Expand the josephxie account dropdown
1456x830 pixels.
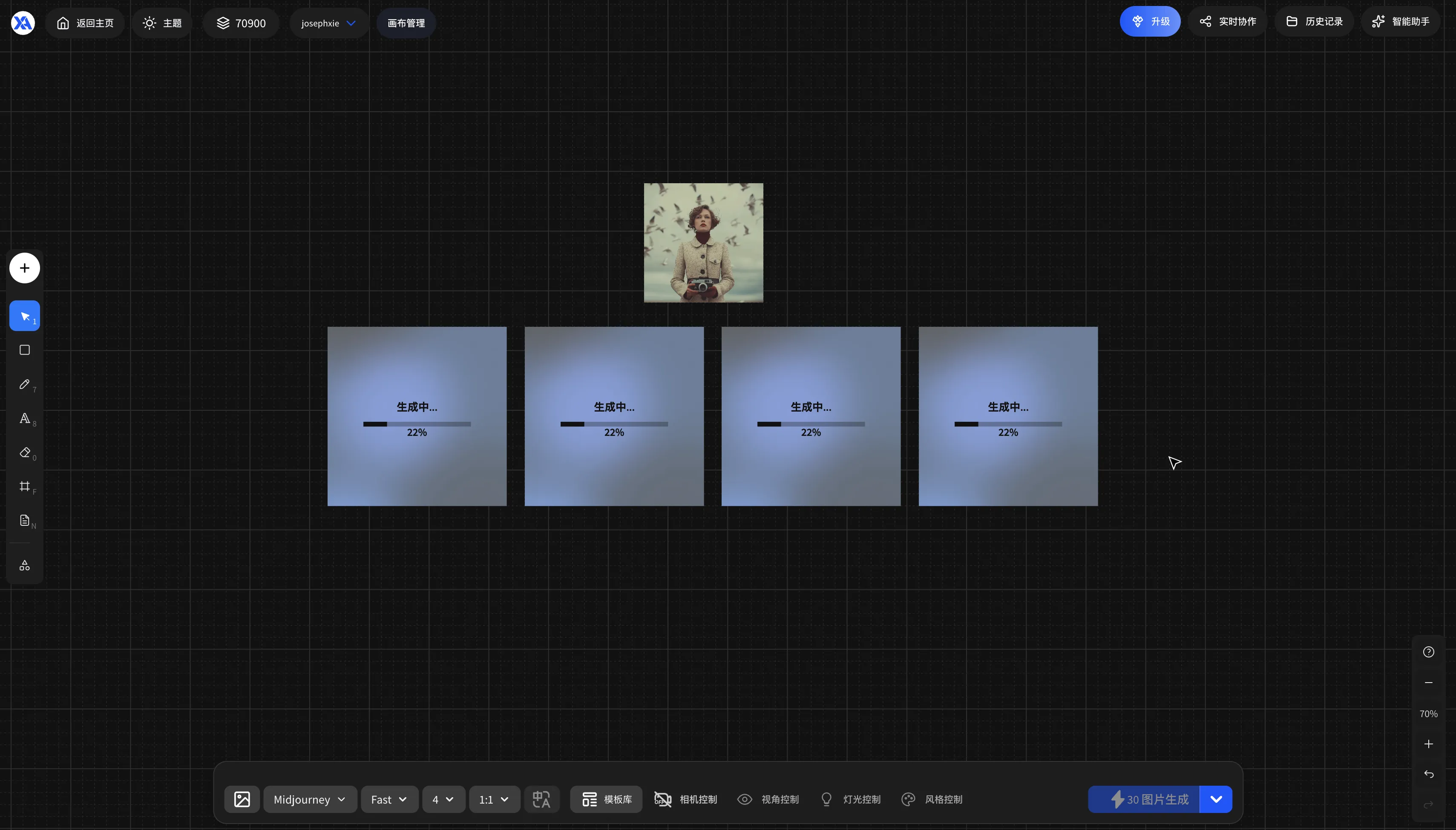click(329, 23)
